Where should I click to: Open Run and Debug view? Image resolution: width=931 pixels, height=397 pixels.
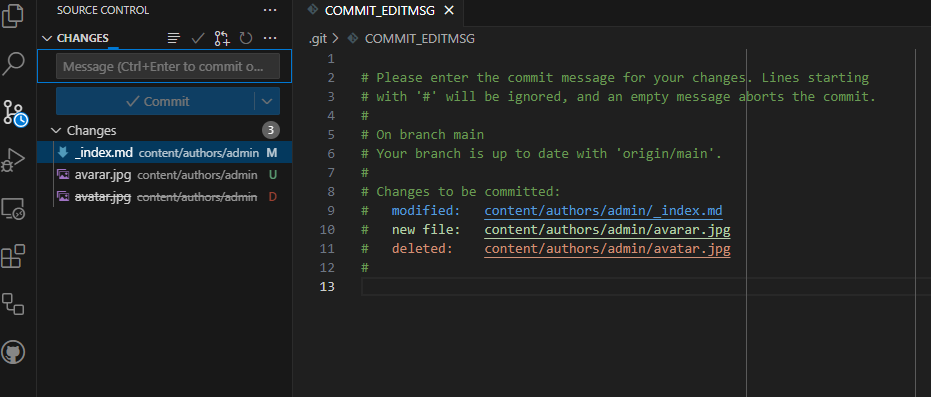[x=14, y=160]
